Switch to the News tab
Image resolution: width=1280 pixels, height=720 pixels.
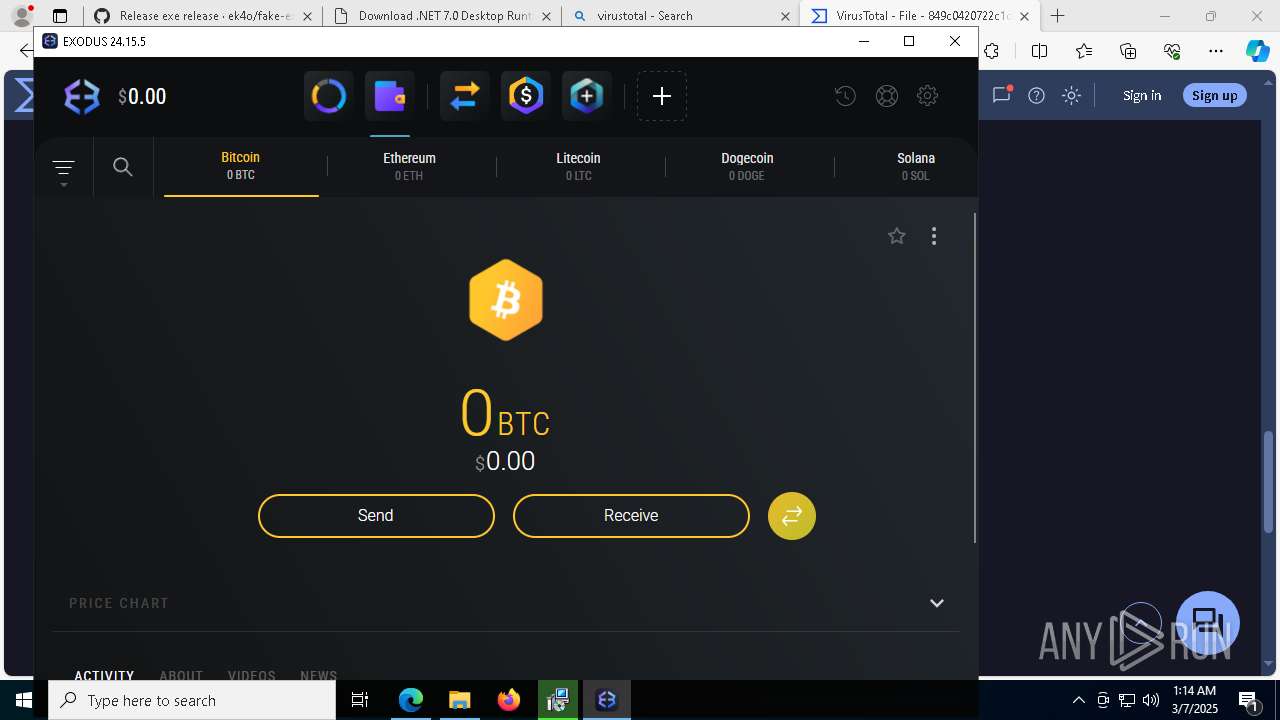tap(319, 674)
